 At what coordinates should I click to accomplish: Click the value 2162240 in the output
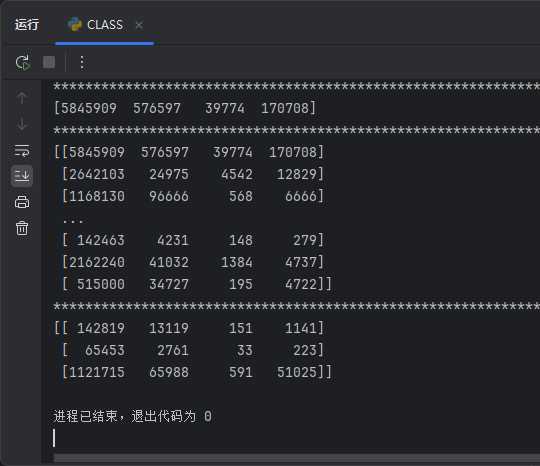point(97,262)
